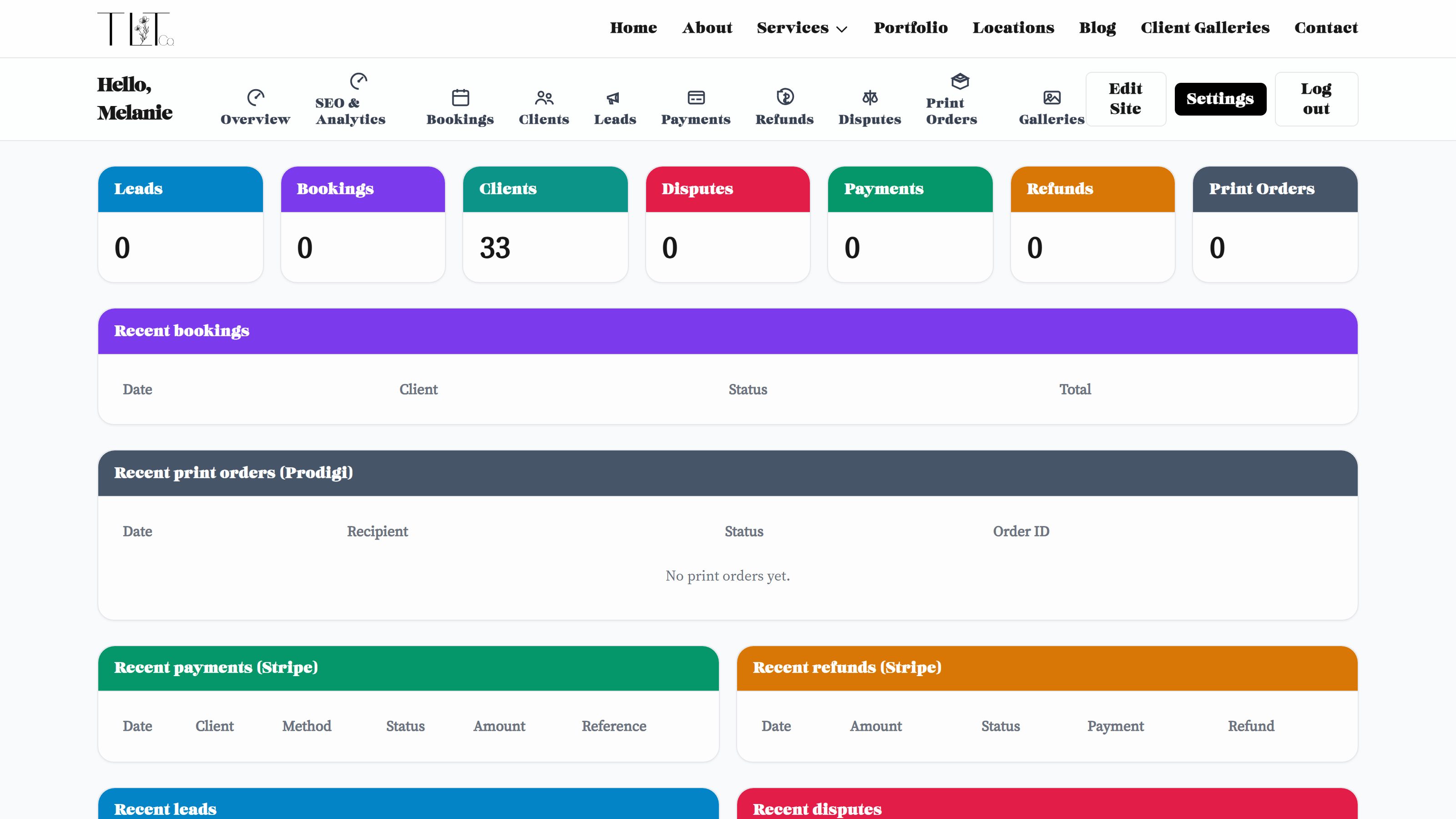
Task: Open Payments credit card icon
Action: 696,97
